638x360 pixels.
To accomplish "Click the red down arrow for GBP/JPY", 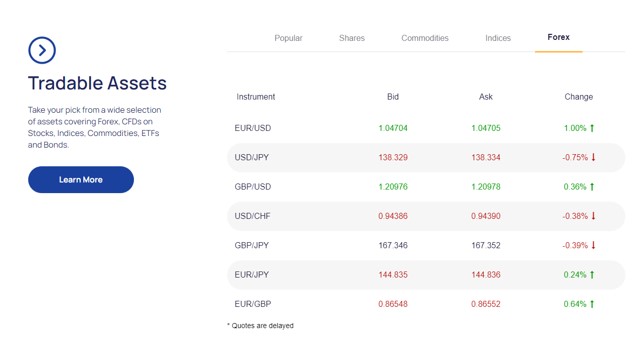I will (593, 245).
